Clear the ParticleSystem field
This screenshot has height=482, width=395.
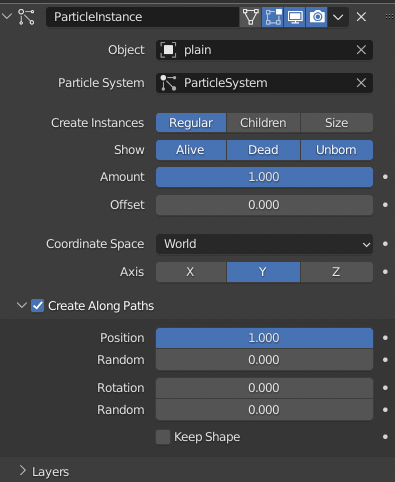(x=361, y=83)
